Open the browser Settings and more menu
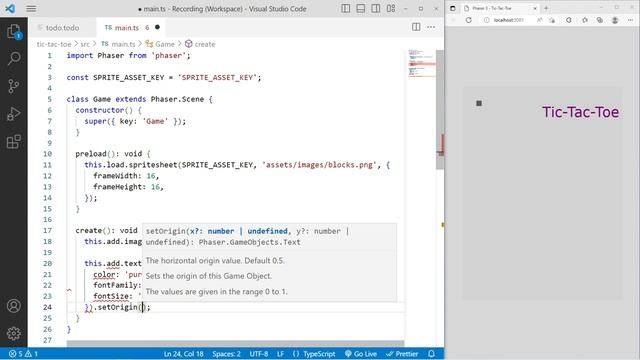 pyautogui.click(x=630, y=20)
